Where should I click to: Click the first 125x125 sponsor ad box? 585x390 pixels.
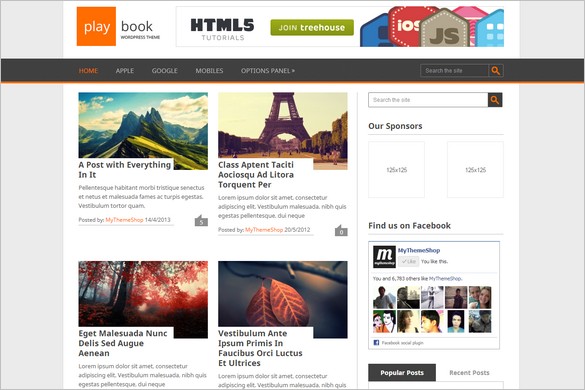click(x=397, y=170)
